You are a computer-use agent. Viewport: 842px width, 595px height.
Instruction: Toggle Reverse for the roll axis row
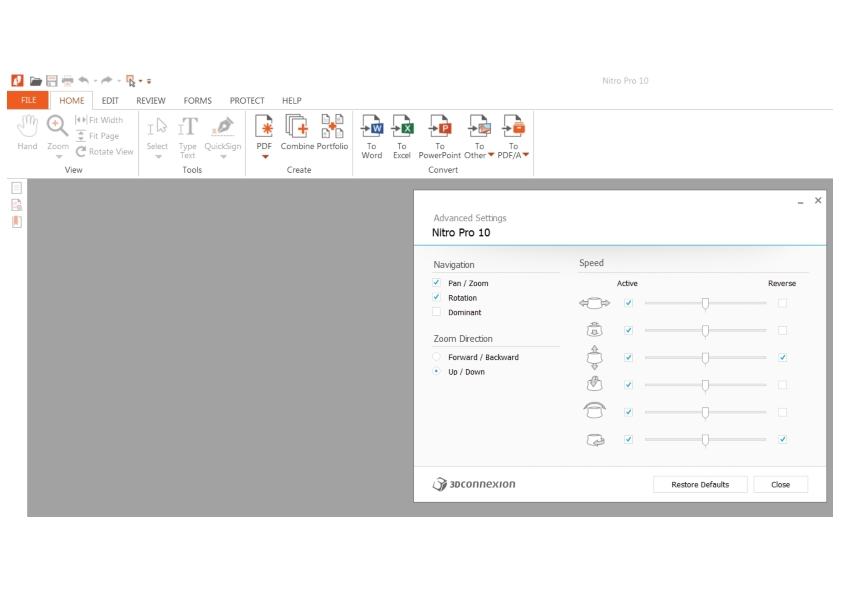782,412
